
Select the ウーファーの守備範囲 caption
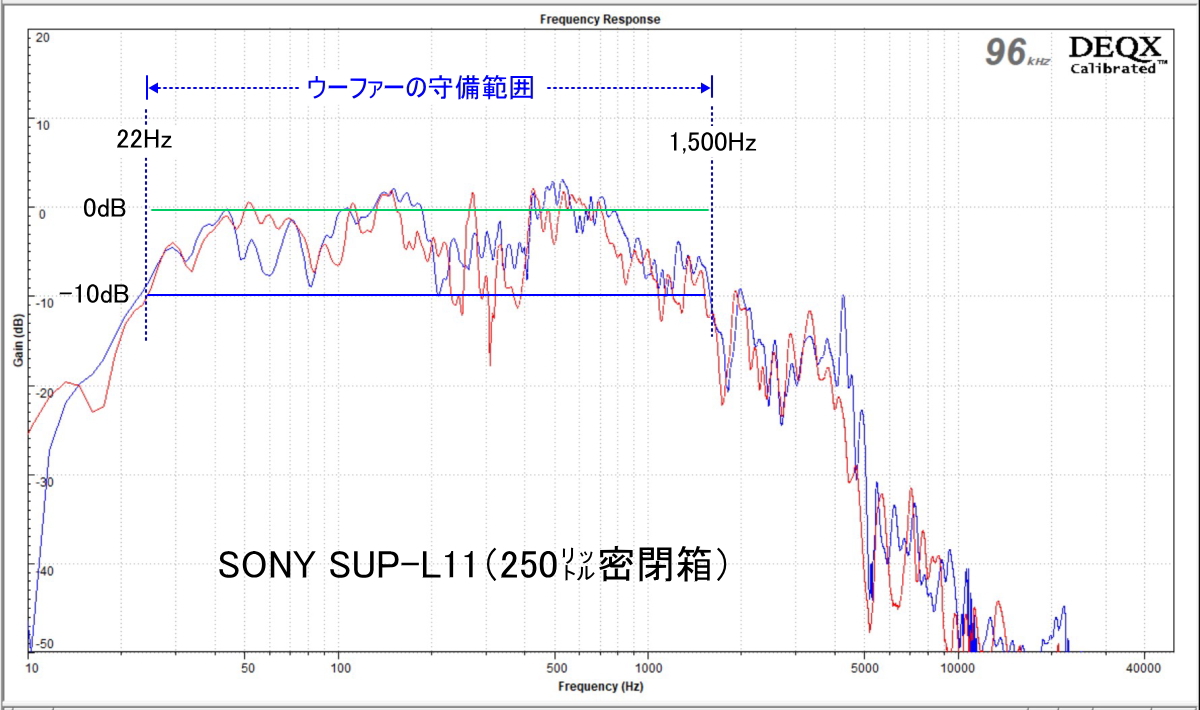(x=420, y=88)
